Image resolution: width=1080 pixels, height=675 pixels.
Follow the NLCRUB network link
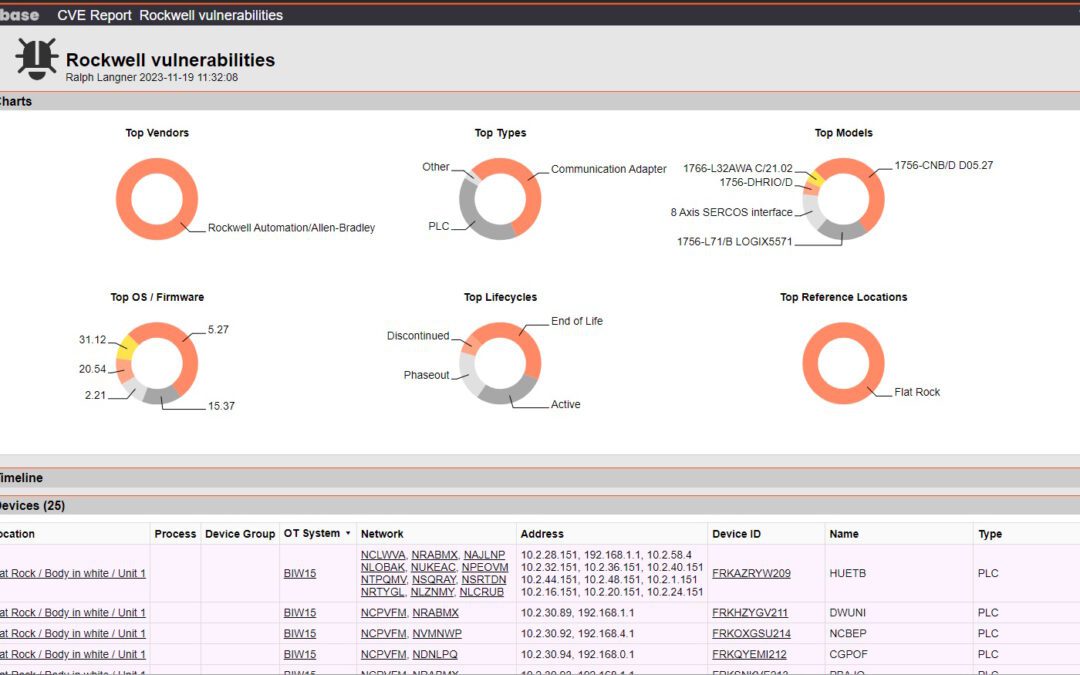click(481, 592)
